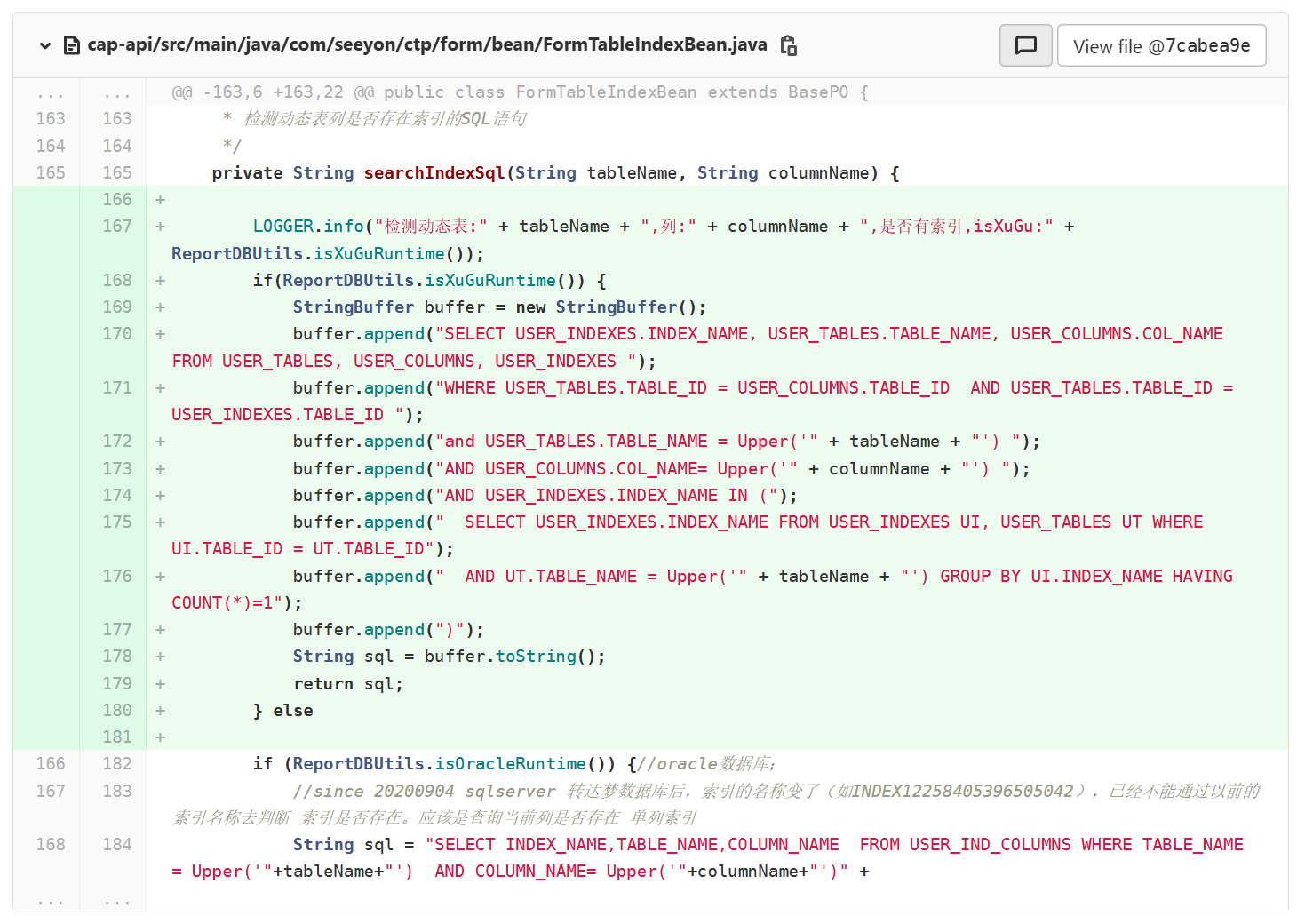Copy the file path using the clipboard icon
Image resolution: width=1305 pixels, height=924 pixels.
pos(788,45)
